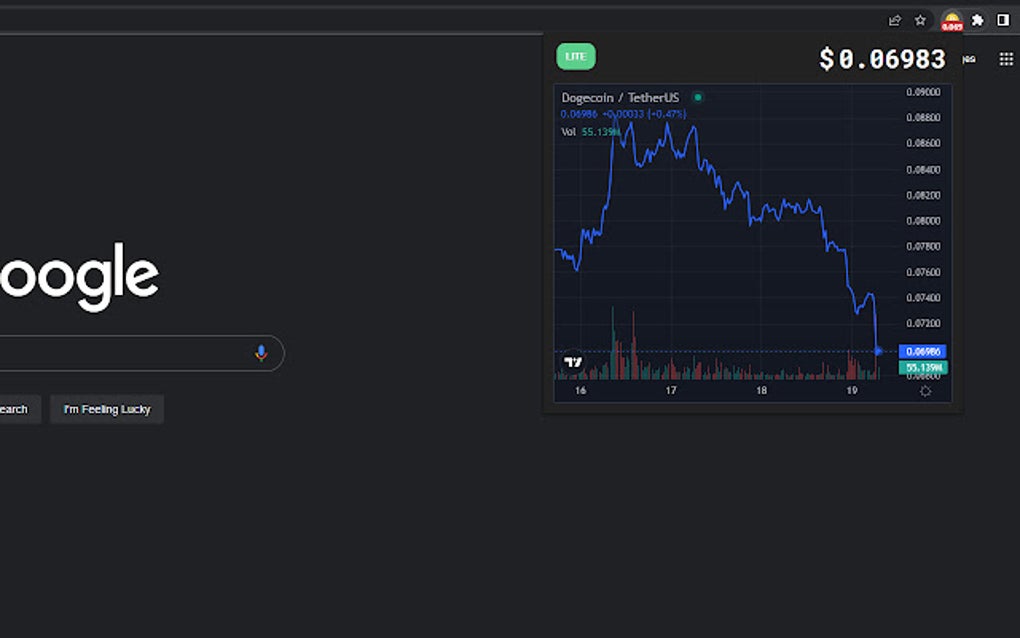Open chart settings gear icon
The height and width of the screenshot is (638, 1020).
[925, 391]
